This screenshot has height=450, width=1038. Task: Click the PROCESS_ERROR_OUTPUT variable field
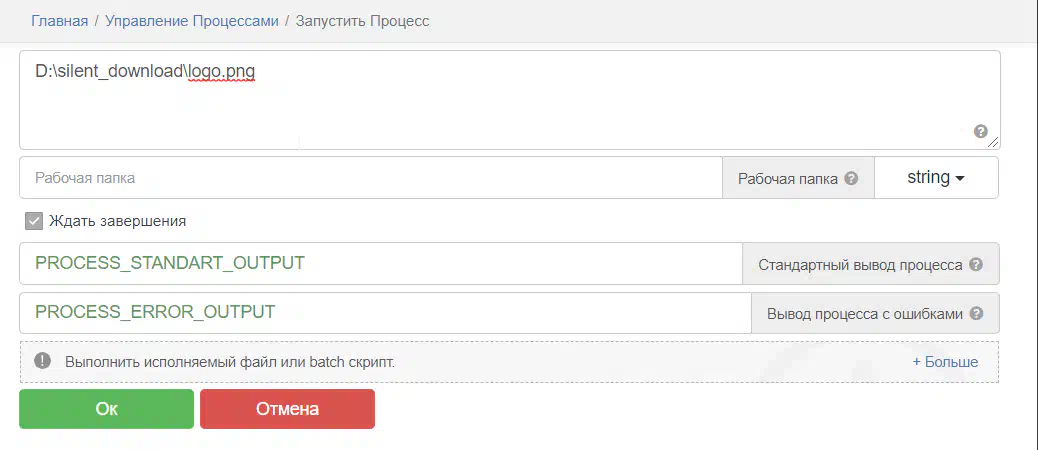click(385, 312)
